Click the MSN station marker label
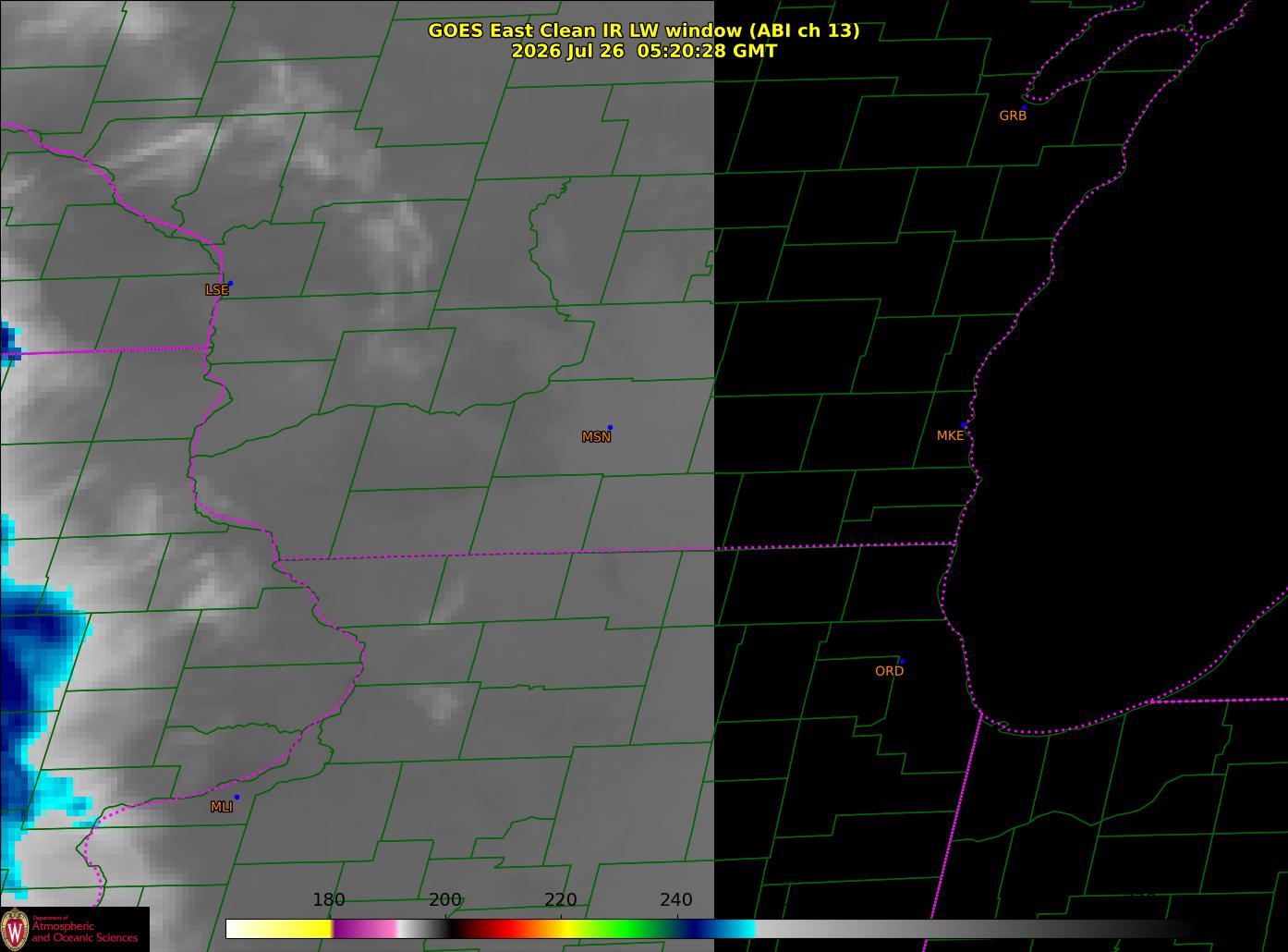The width and height of the screenshot is (1288, 952). pyautogui.click(x=596, y=437)
